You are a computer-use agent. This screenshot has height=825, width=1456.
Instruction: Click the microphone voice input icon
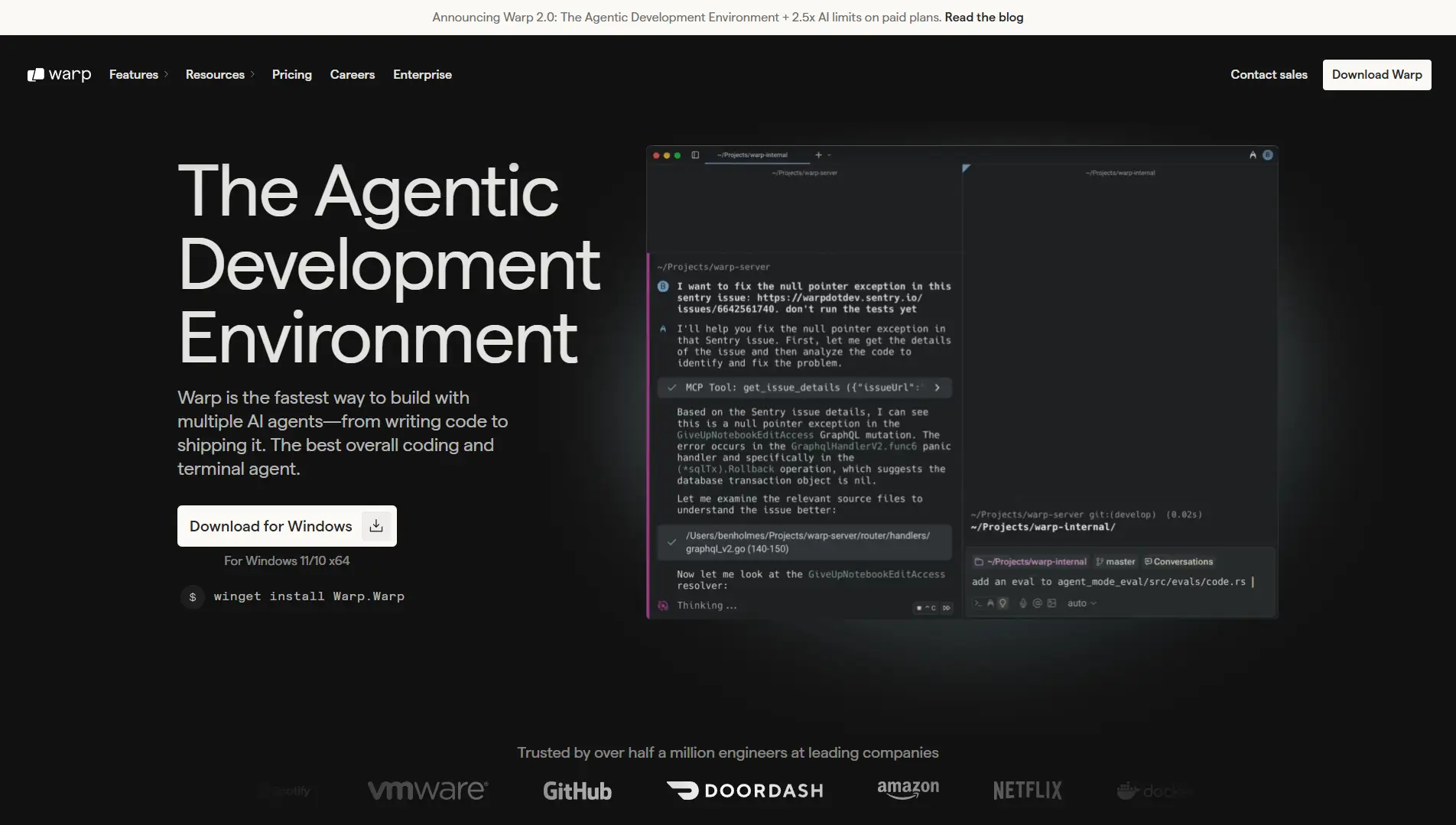[x=1023, y=603]
